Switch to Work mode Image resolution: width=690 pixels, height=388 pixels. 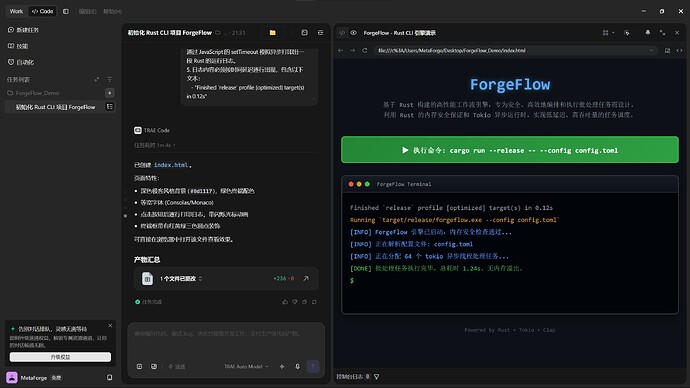pos(16,11)
